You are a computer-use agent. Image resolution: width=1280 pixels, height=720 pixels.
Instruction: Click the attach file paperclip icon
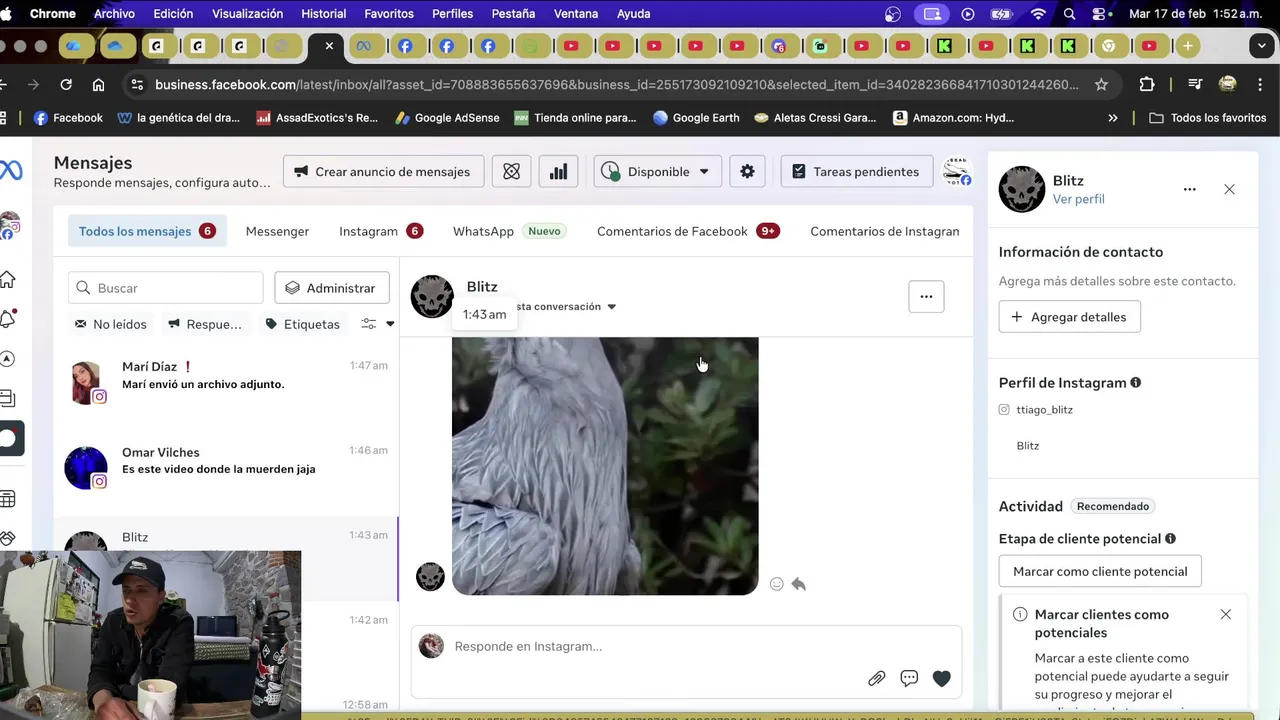tap(876, 678)
